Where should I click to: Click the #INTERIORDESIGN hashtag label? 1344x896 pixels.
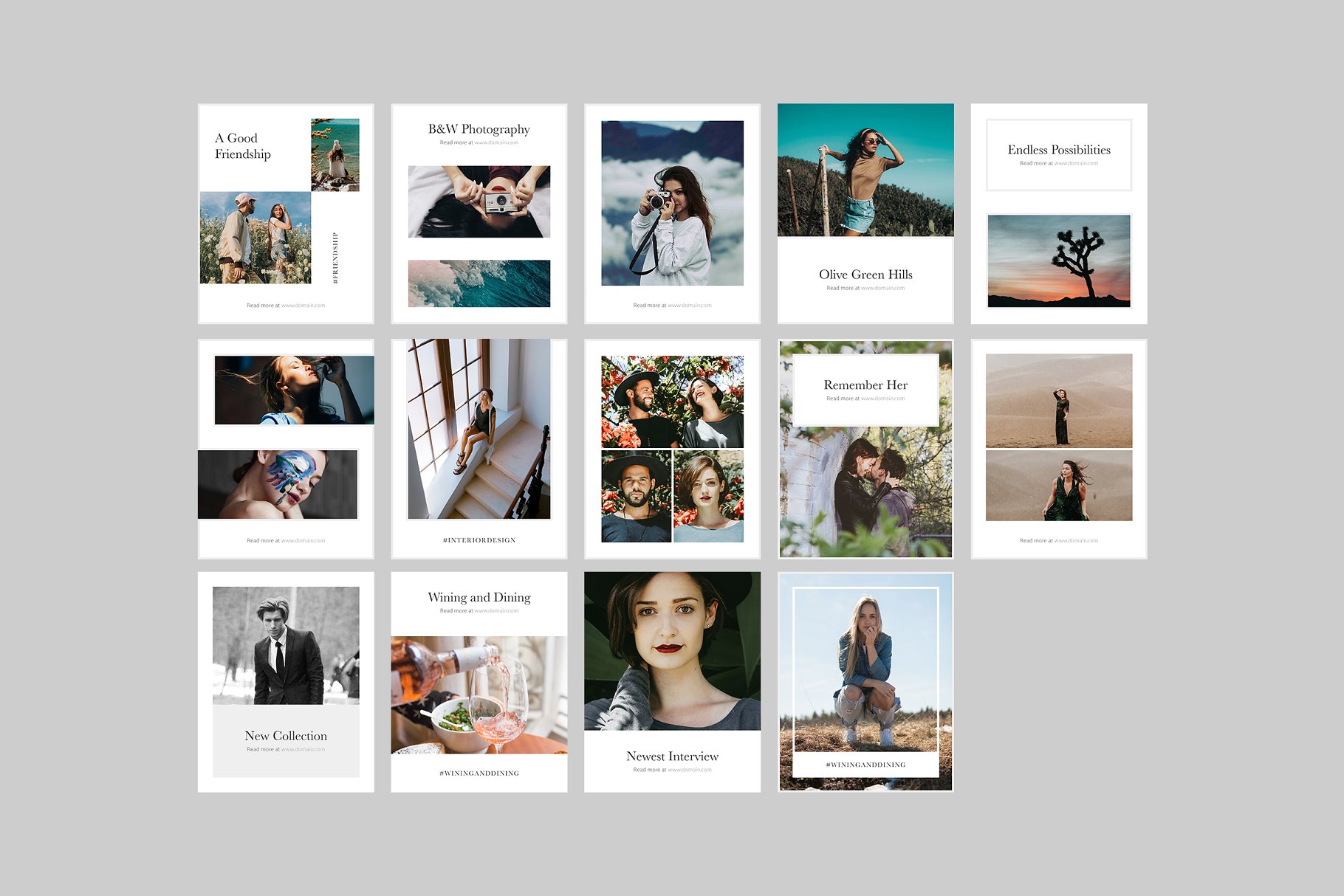point(479,540)
